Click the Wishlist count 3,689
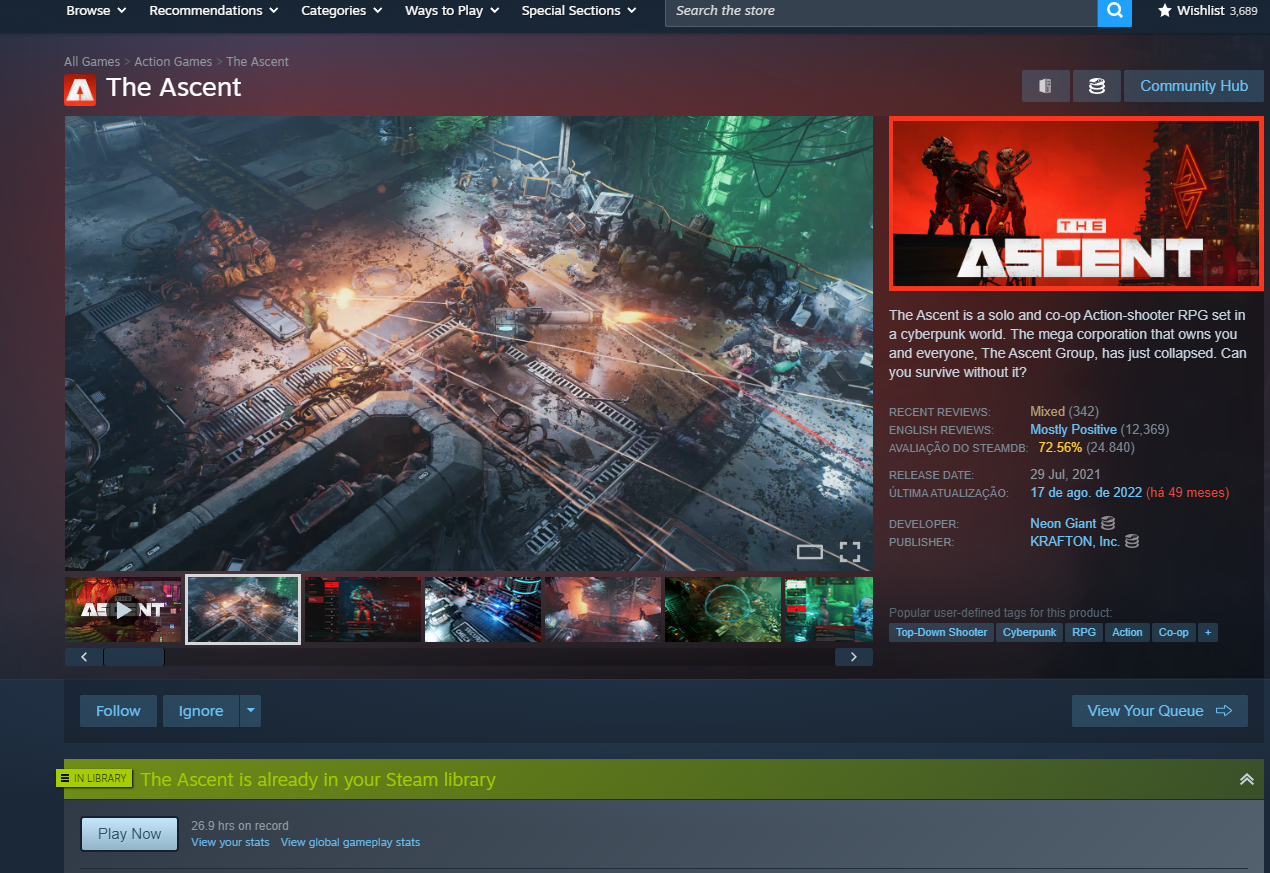 (x=1243, y=11)
